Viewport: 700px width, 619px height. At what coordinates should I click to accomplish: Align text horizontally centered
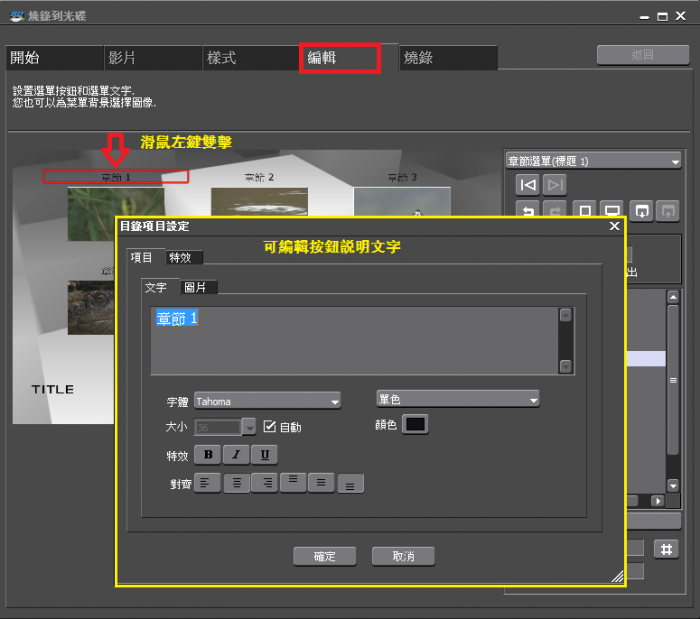coord(236,483)
